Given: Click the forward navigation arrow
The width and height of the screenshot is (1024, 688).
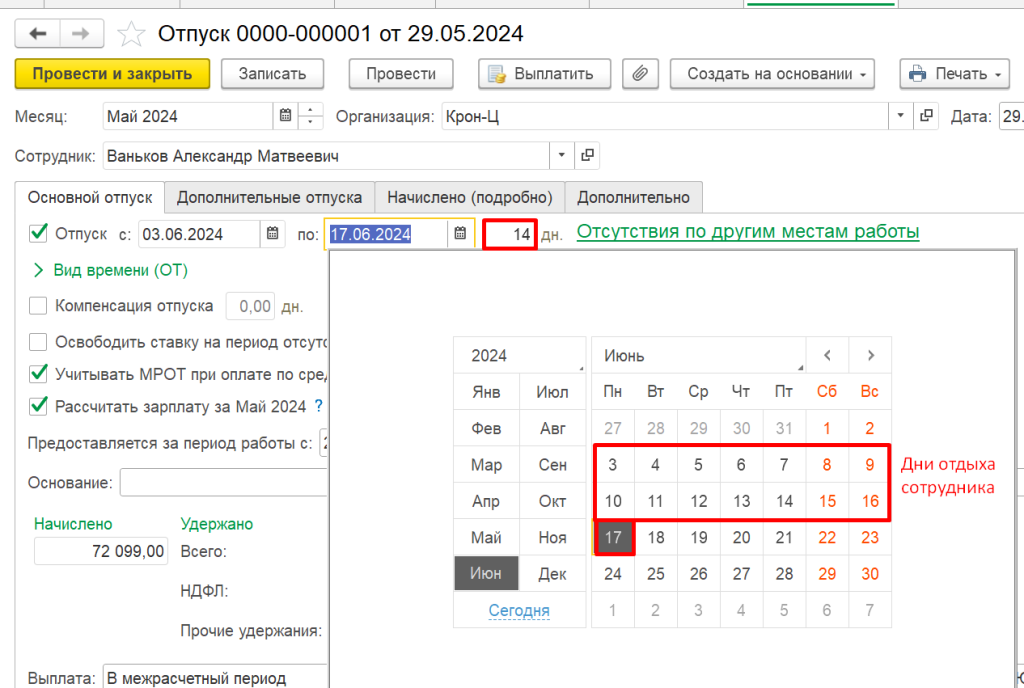Looking at the screenshot, I should tap(82, 34).
